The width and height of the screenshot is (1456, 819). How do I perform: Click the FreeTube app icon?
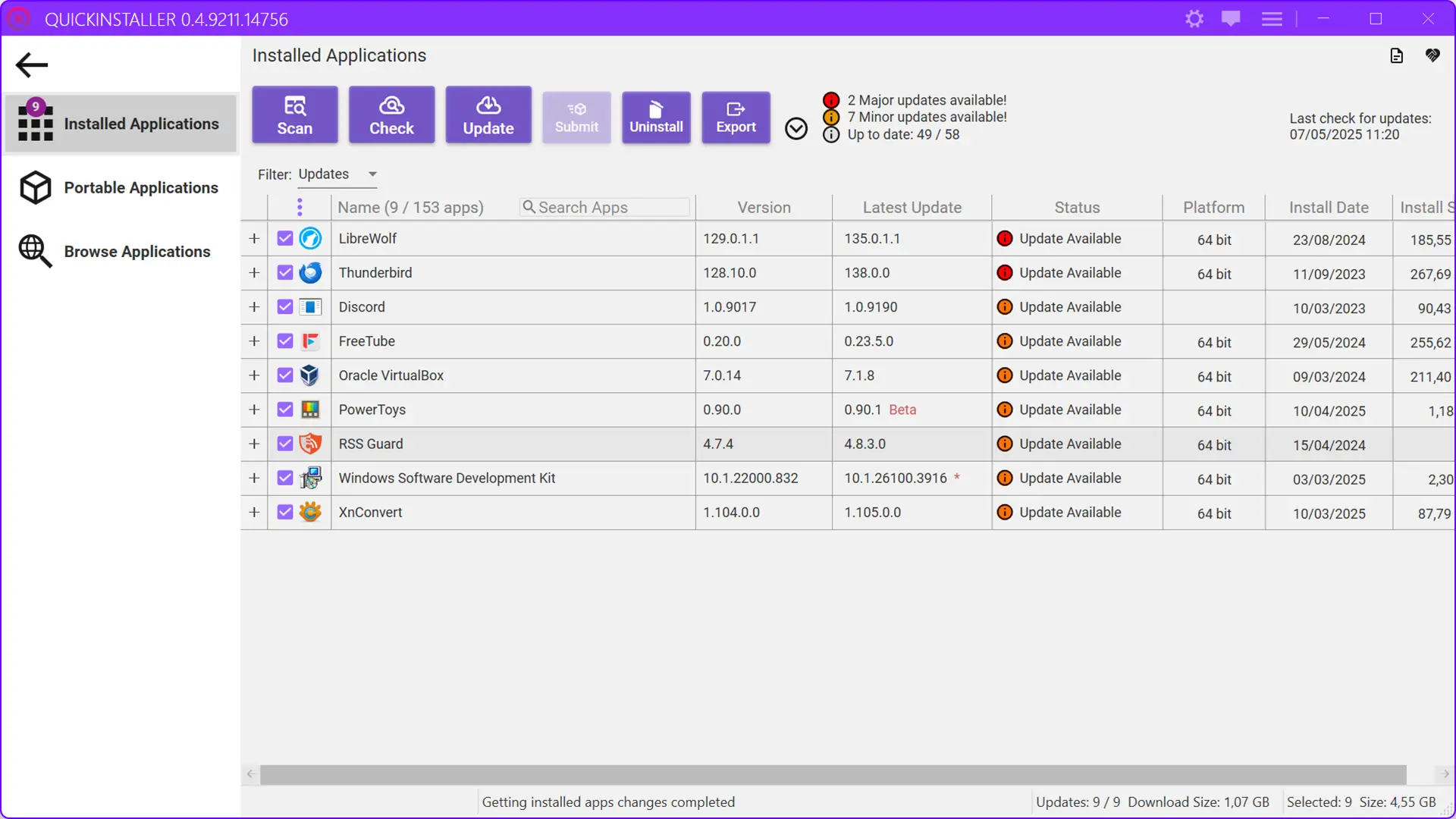click(310, 341)
